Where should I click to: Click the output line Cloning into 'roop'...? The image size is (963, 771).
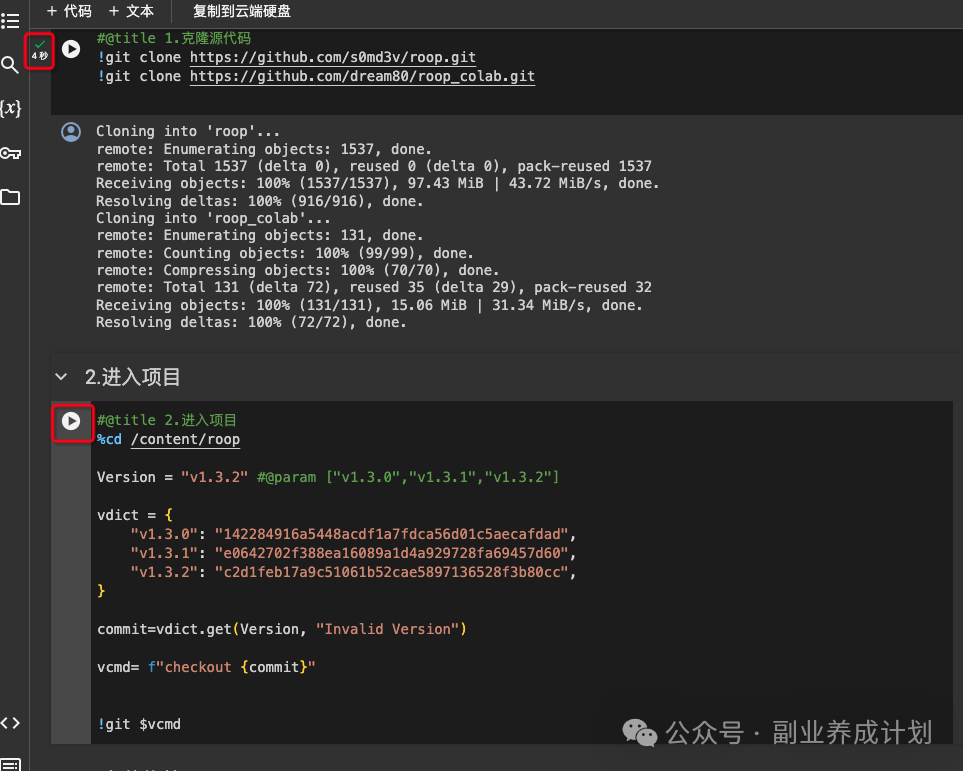(x=188, y=131)
